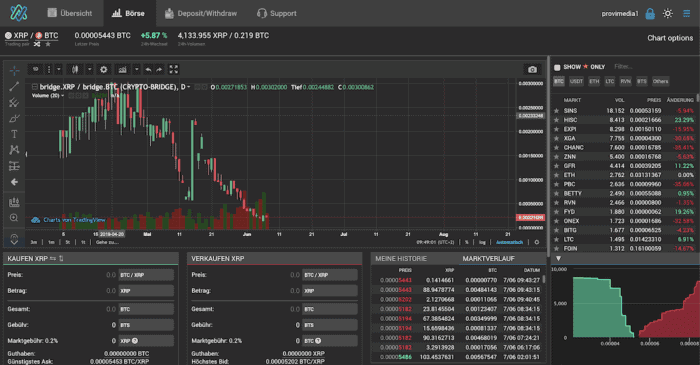Open the measure tool with candle icon
The width and height of the screenshot is (700, 365).
pos(14,202)
